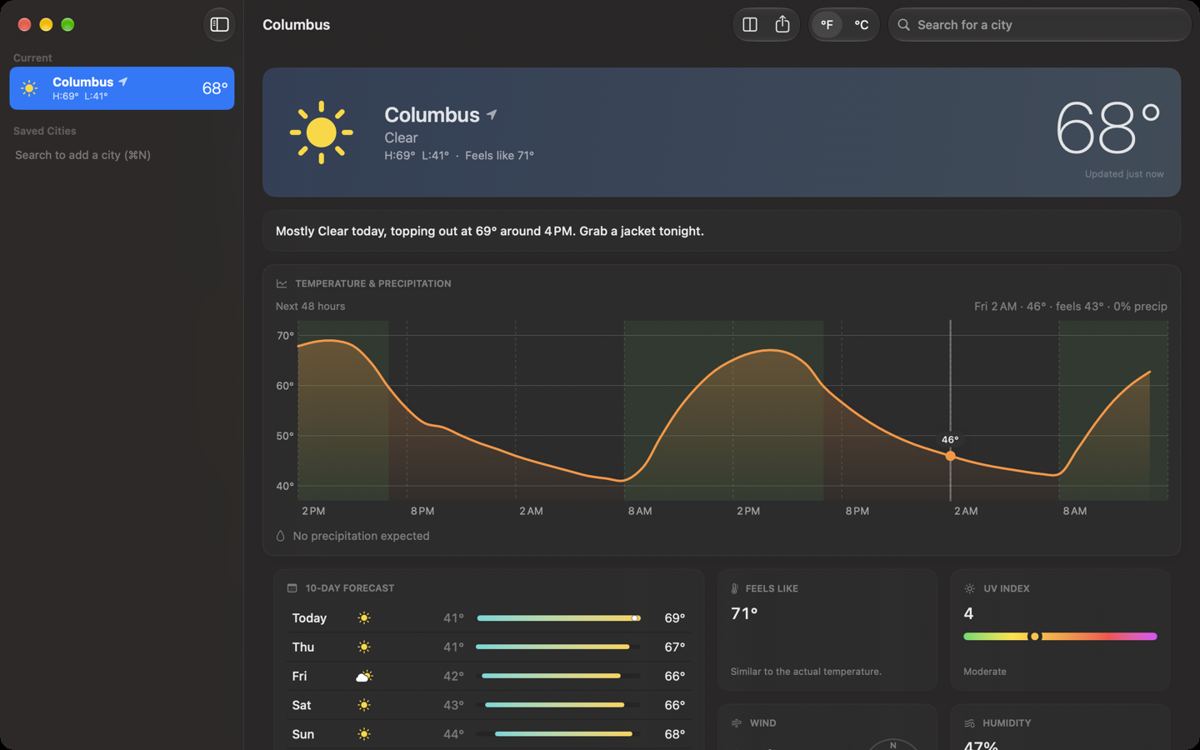Switch temperature units to Fahrenheit
This screenshot has width=1200, height=750.
(x=827, y=25)
